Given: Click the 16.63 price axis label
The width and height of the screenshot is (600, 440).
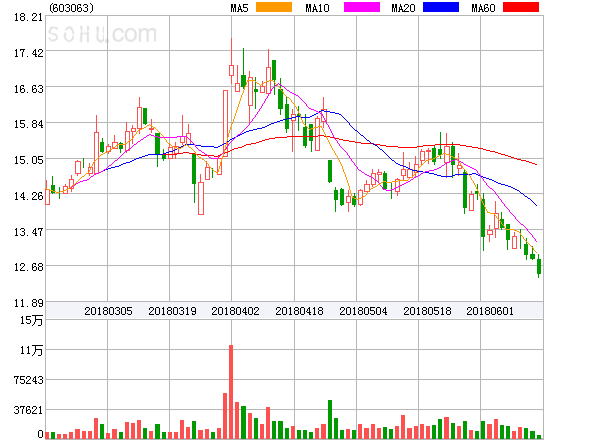Looking at the screenshot, I should click(x=29, y=89).
